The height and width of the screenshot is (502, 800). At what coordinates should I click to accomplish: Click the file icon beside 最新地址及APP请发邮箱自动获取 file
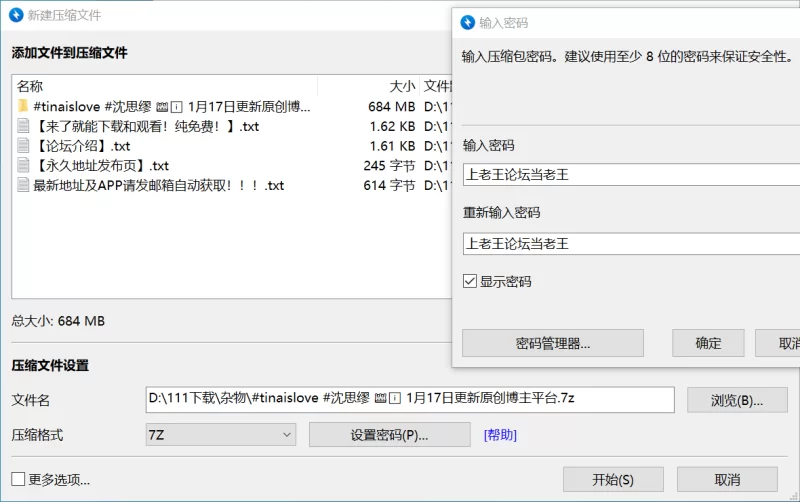click(23, 185)
